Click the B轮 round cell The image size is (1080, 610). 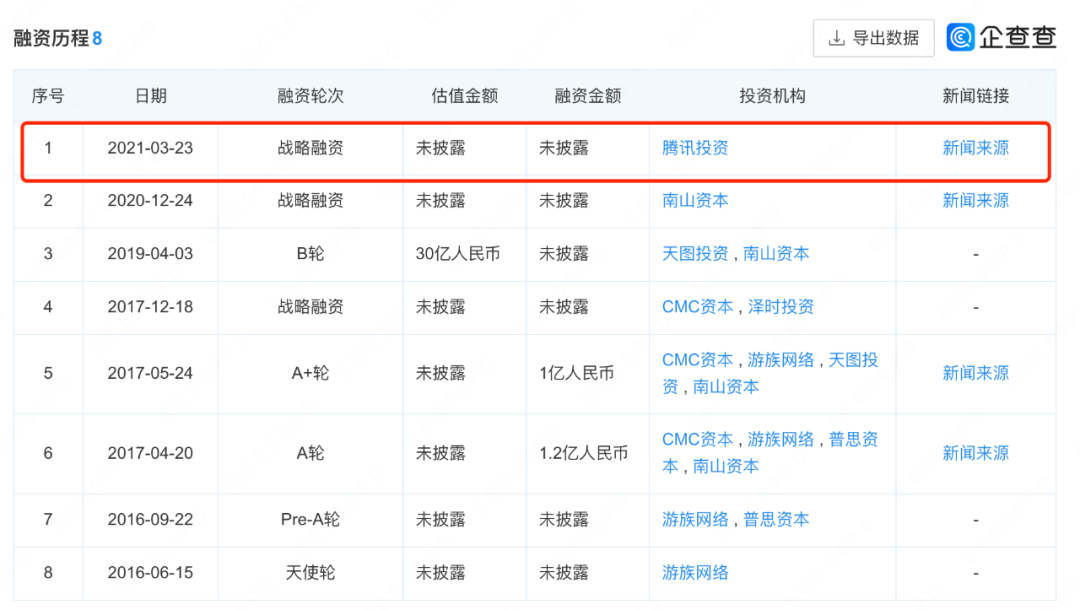coord(311,253)
